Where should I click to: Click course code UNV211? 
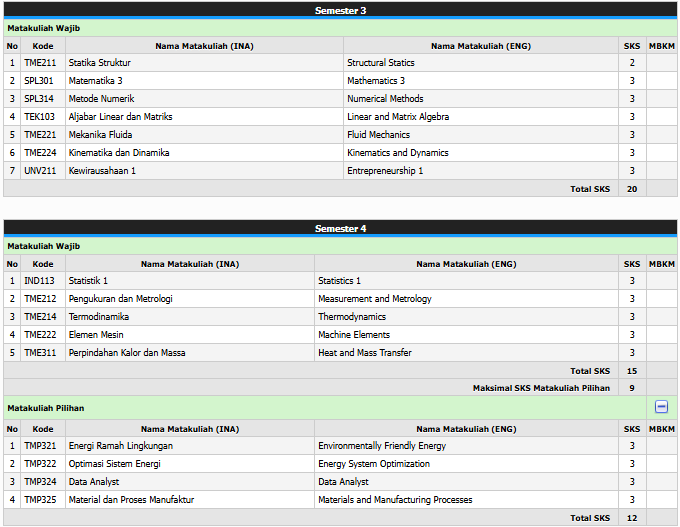[40, 171]
